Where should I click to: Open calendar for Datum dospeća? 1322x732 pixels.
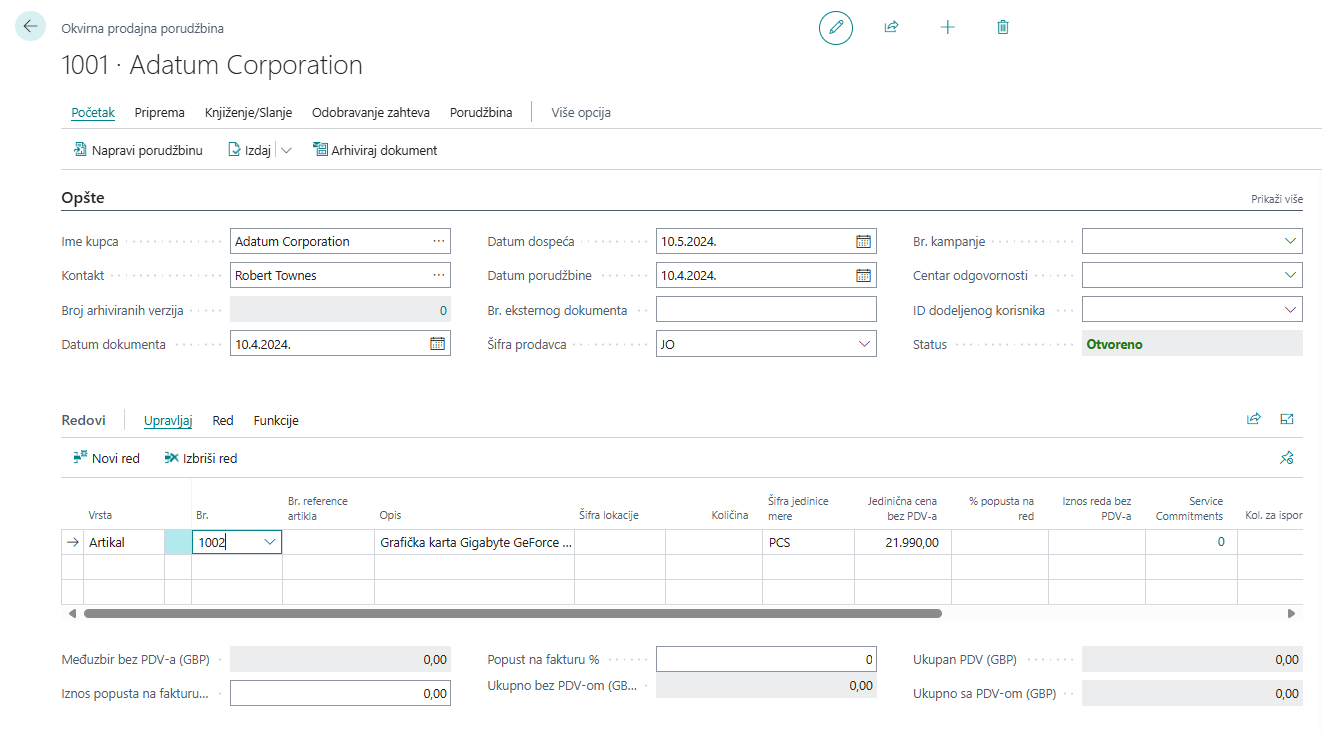[863, 241]
